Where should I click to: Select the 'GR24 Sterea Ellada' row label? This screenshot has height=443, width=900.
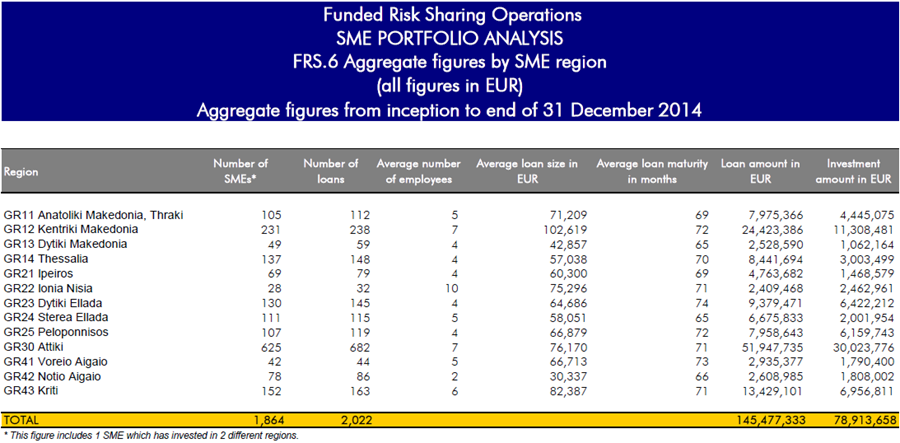pyautogui.click(x=56, y=317)
